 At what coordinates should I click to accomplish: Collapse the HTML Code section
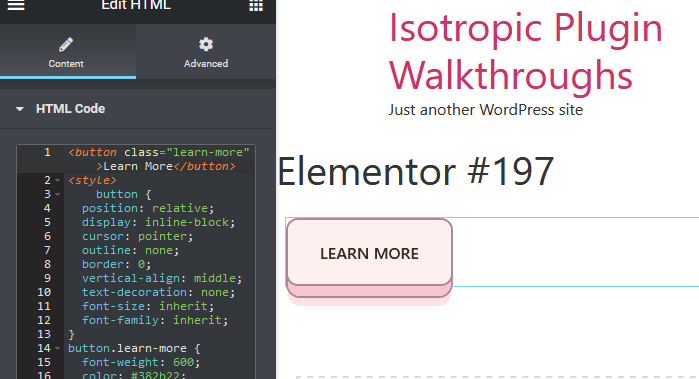coord(20,109)
